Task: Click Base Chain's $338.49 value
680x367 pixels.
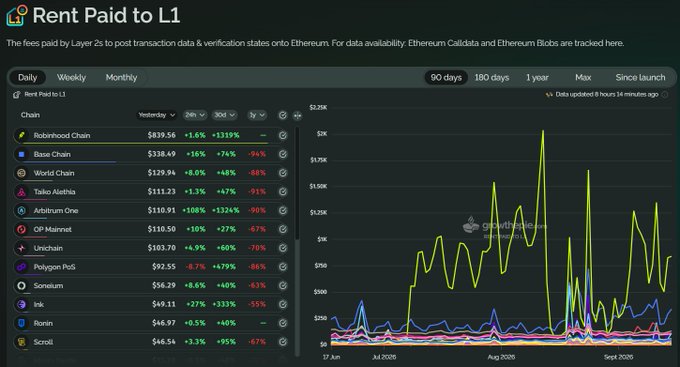Action: tap(161, 154)
